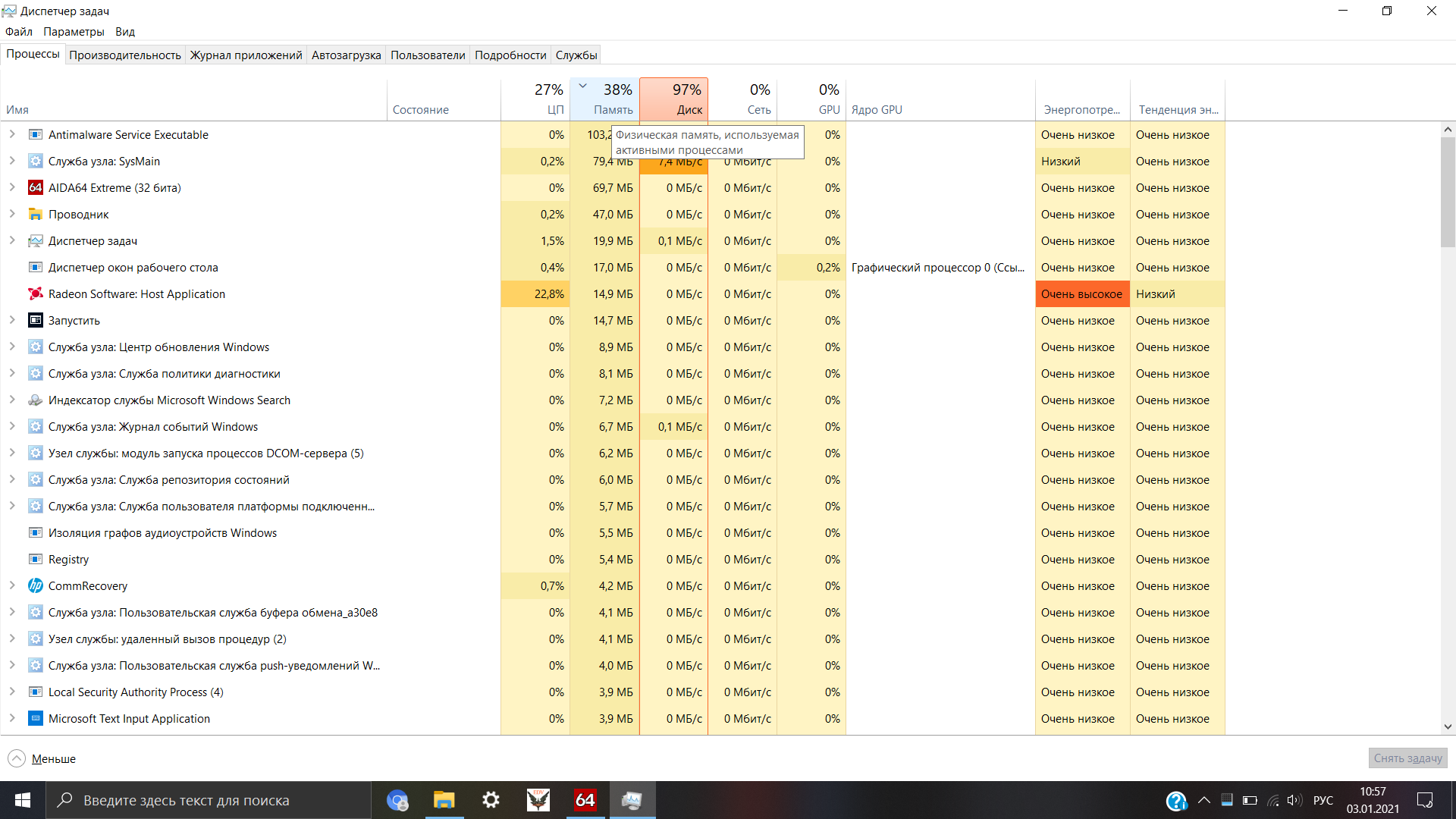Show hidden tray icons chevron
This screenshot has width=1456, height=819.
pyautogui.click(x=1203, y=800)
